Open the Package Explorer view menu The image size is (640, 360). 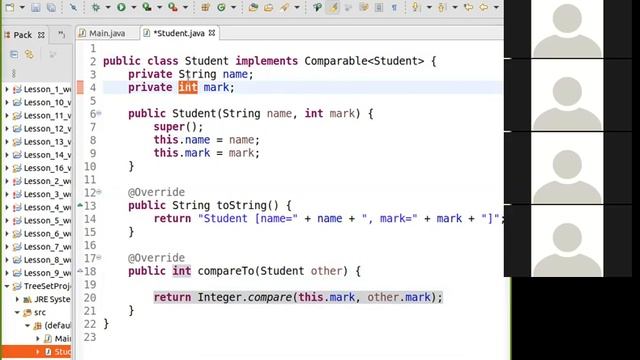pos(13,73)
